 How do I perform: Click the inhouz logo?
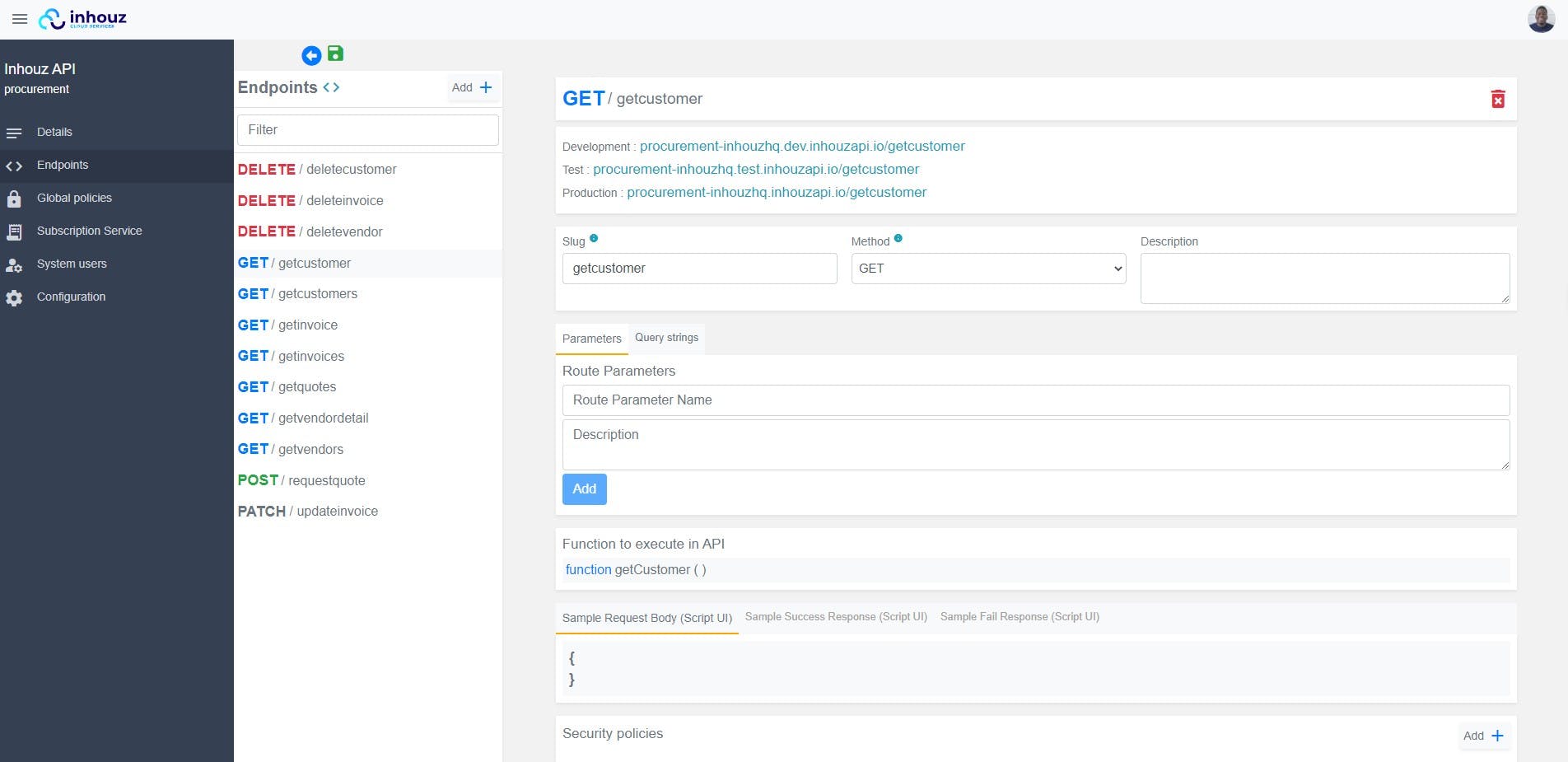tap(82, 19)
